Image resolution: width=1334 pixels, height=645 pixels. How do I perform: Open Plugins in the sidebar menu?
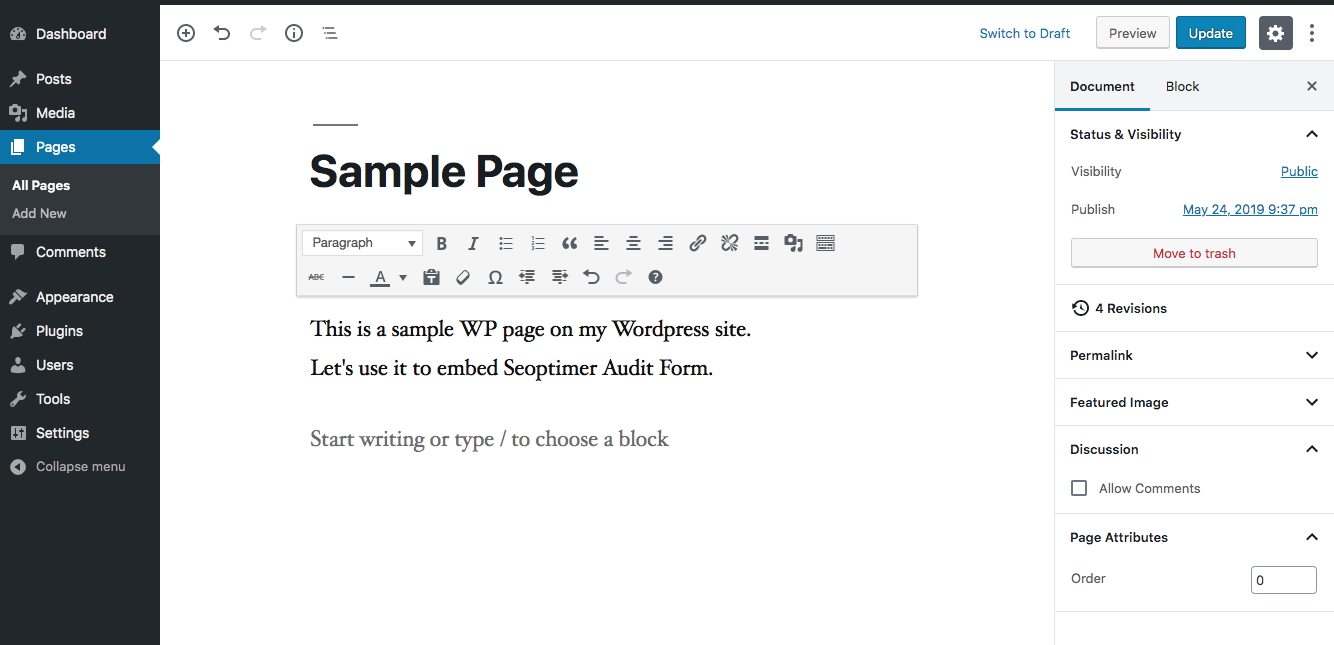tap(59, 331)
